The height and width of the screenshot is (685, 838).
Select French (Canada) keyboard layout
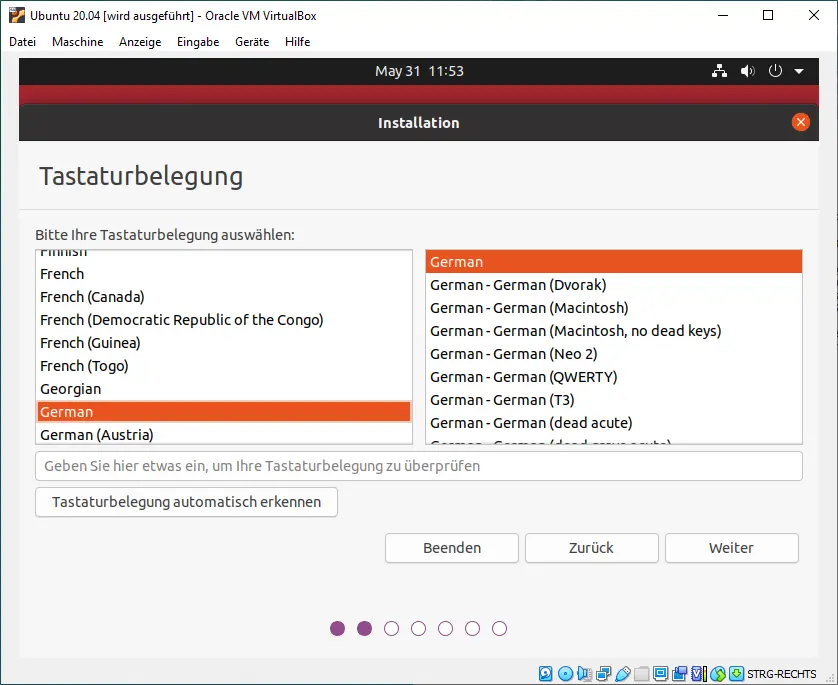92,297
